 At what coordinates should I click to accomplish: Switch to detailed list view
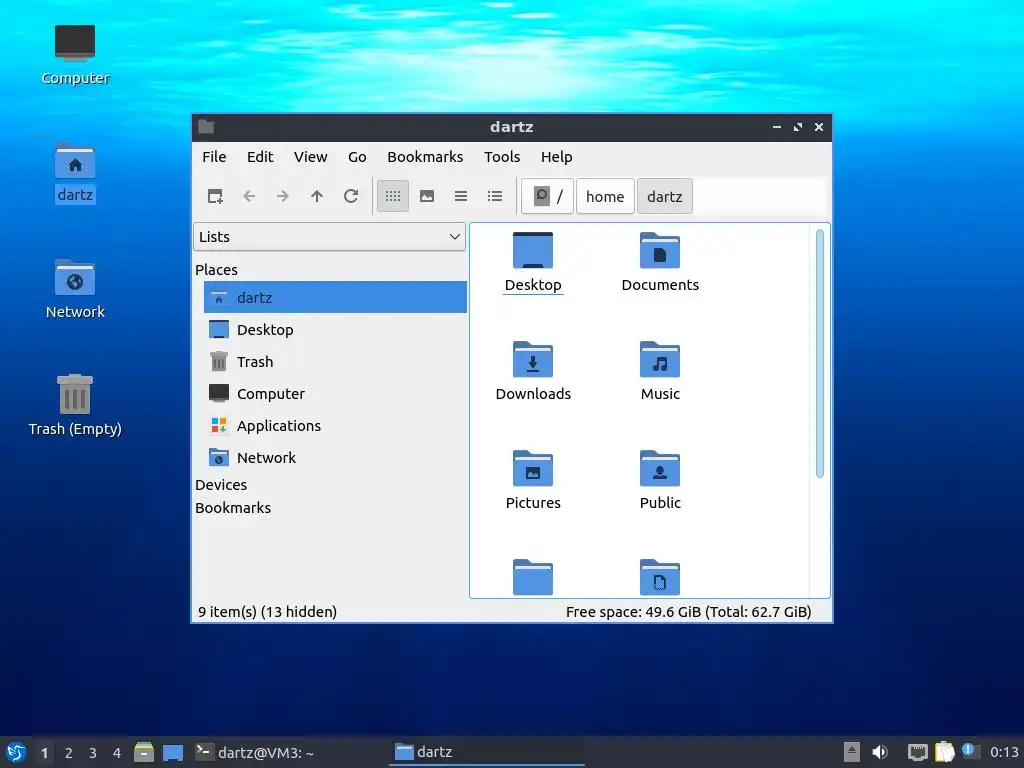pyautogui.click(x=495, y=196)
